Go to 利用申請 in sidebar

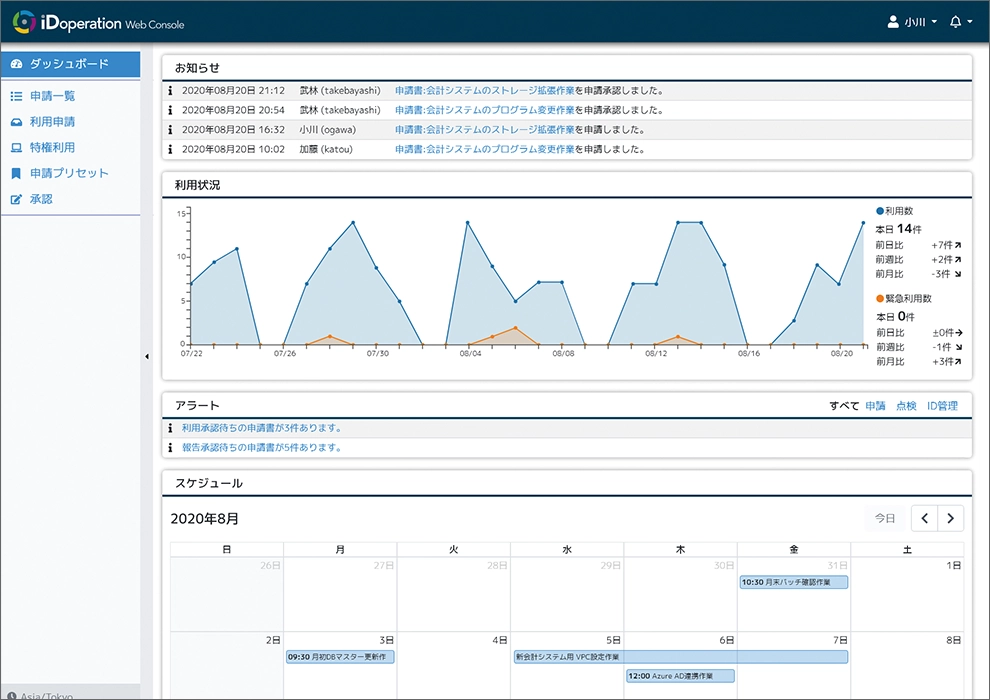point(52,122)
